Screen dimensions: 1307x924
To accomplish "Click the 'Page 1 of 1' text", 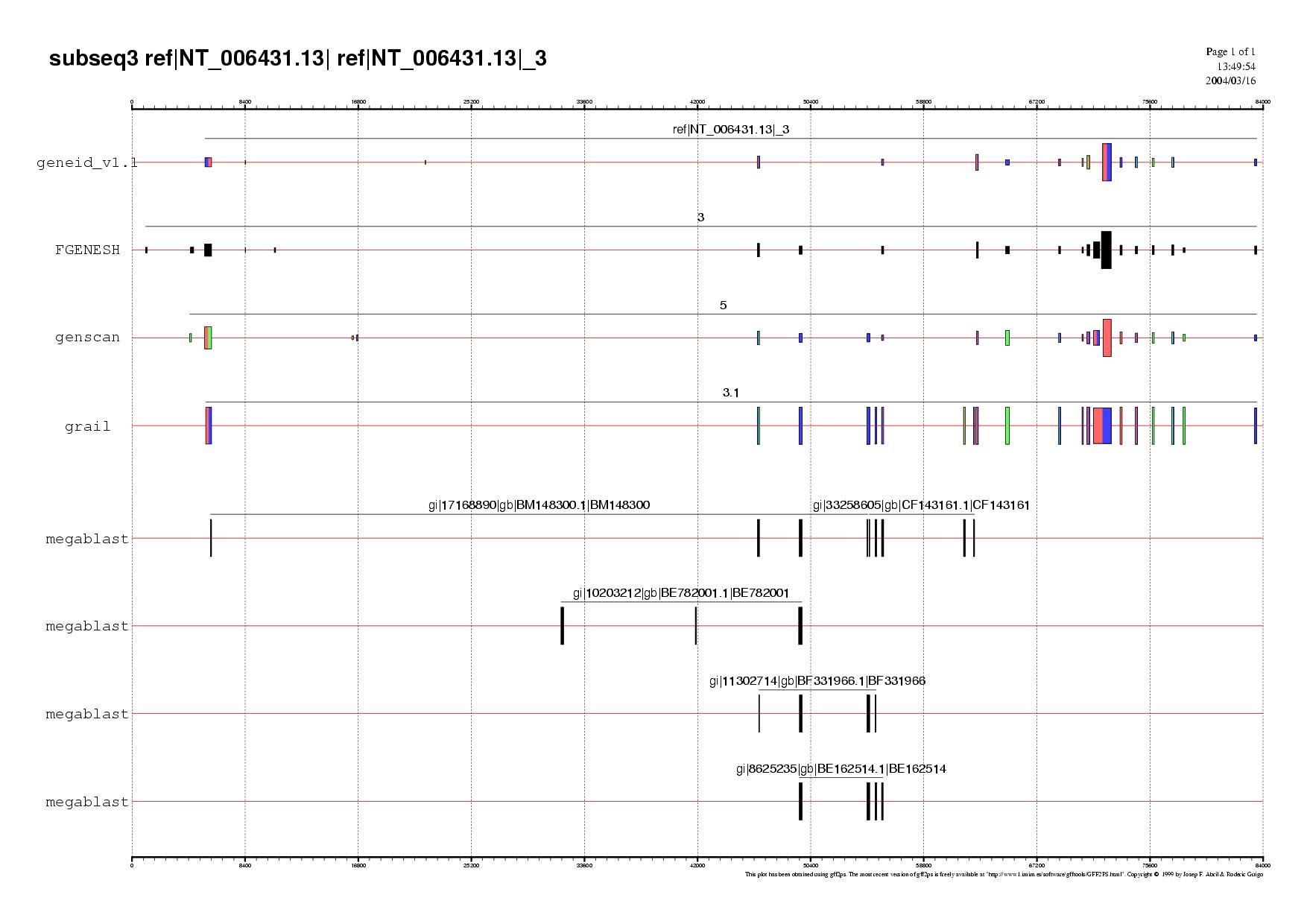I will point(1230,51).
